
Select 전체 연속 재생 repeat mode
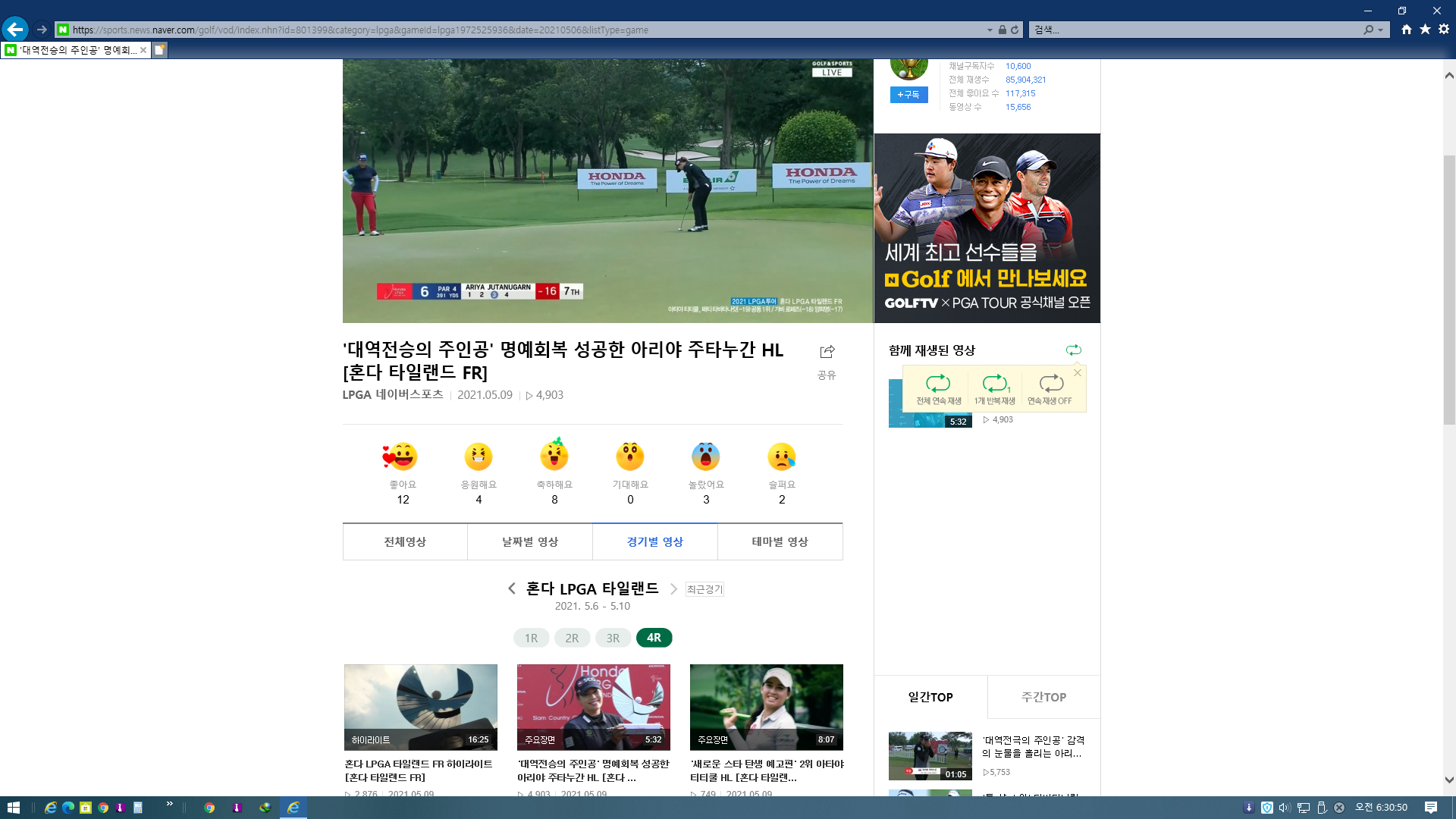(938, 389)
